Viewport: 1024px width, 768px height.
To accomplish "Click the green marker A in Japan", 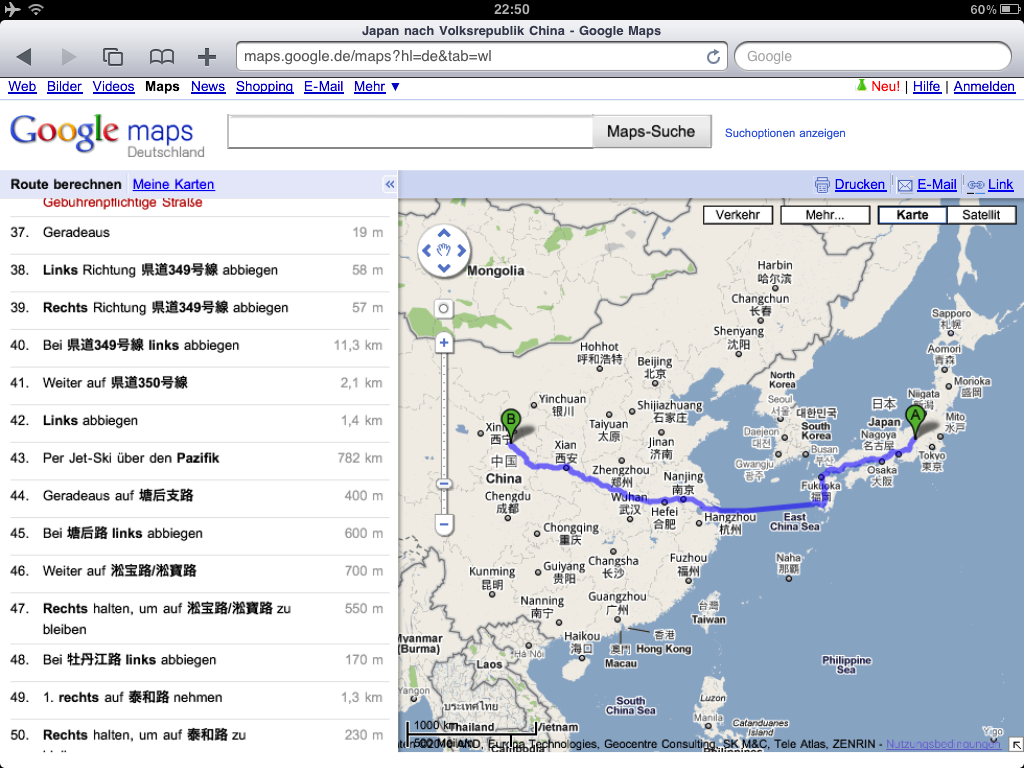I will click(915, 419).
